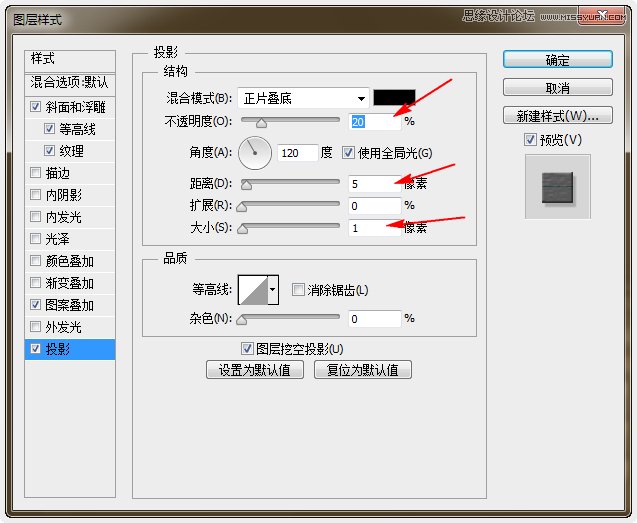
Task: Click the 确定 button
Action: 557,60
